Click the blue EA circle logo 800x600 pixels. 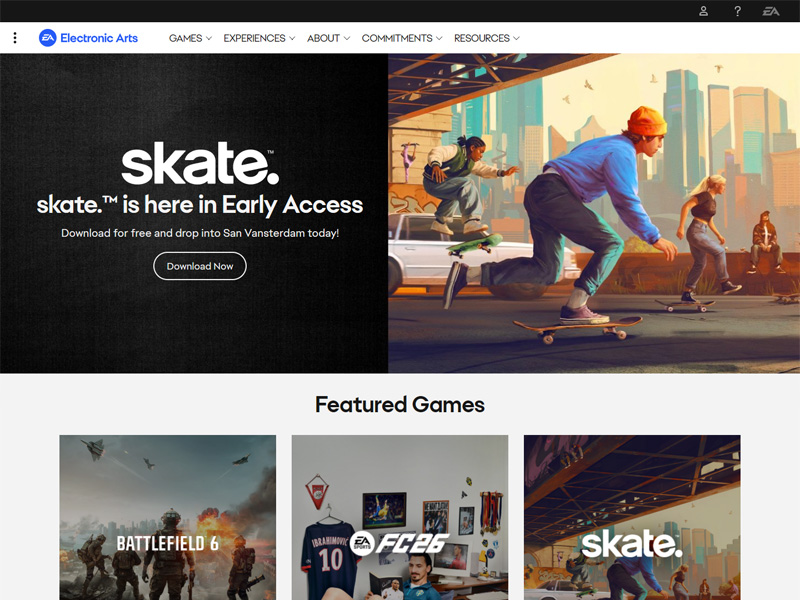point(47,38)
